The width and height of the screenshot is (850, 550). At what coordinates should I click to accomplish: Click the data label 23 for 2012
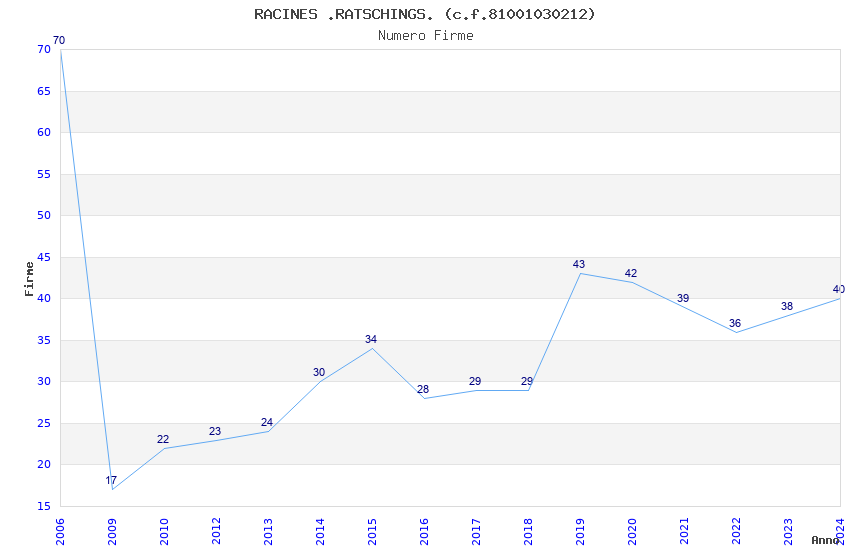tap(215, 431)
